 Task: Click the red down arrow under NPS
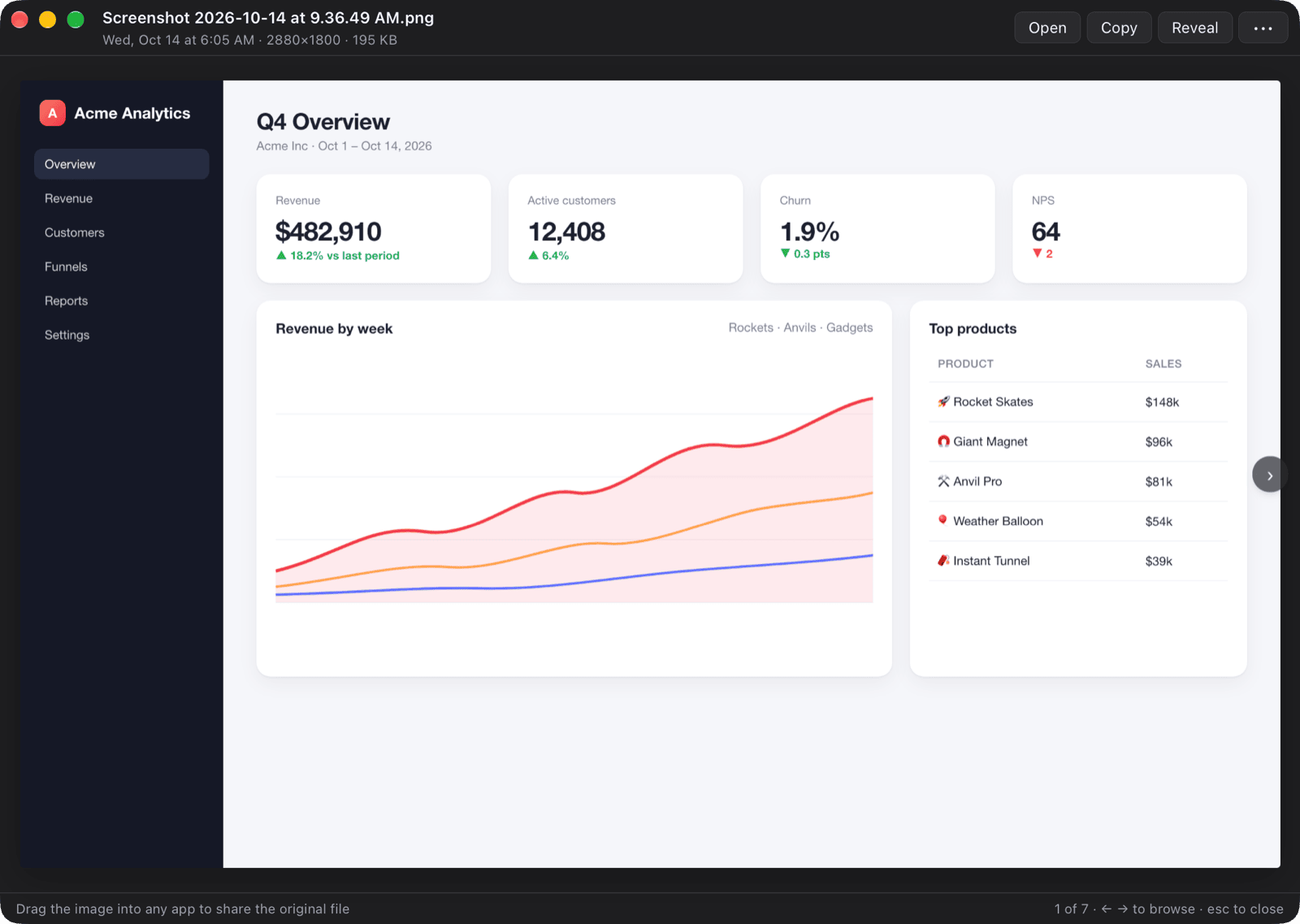click(x=1037, y=254)
